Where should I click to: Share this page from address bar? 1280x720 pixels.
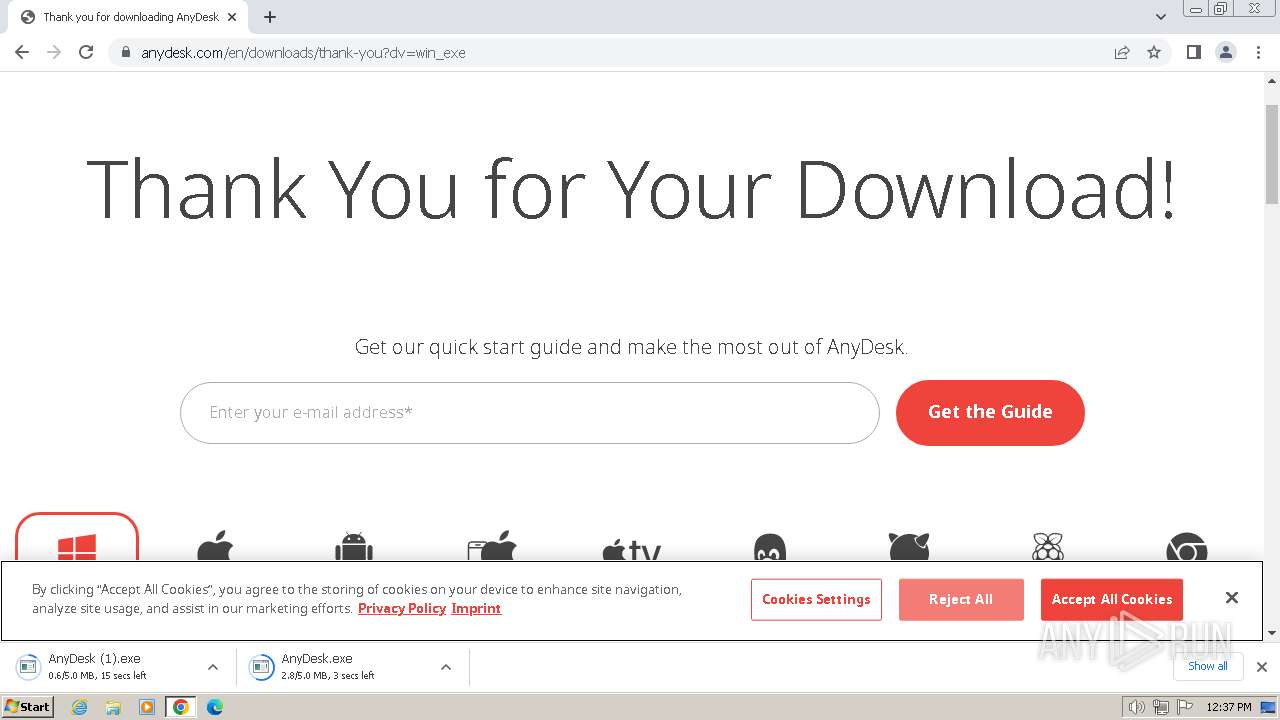tap(1122, 52)
